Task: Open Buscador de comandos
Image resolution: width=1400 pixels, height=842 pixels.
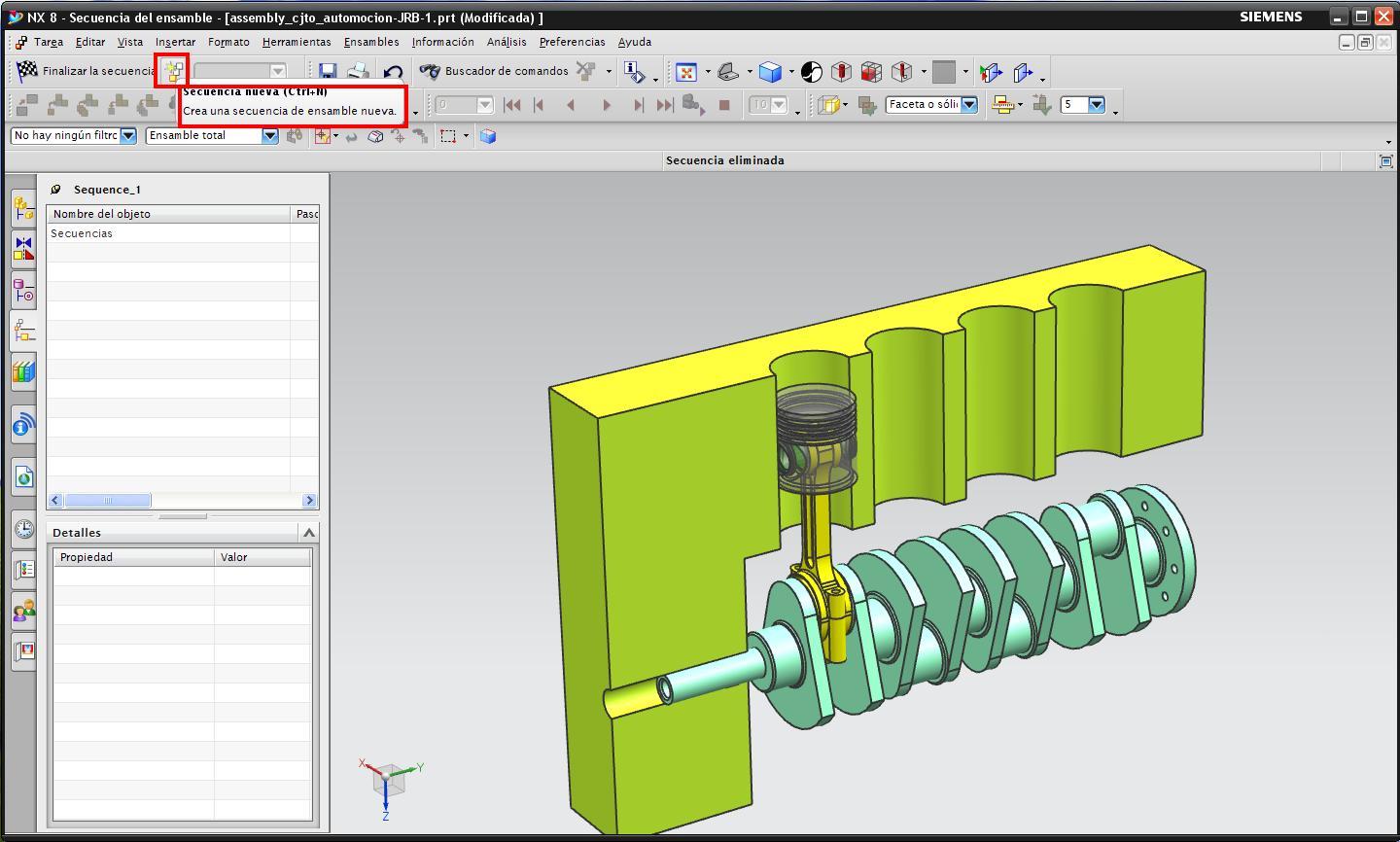Action: 494,71
